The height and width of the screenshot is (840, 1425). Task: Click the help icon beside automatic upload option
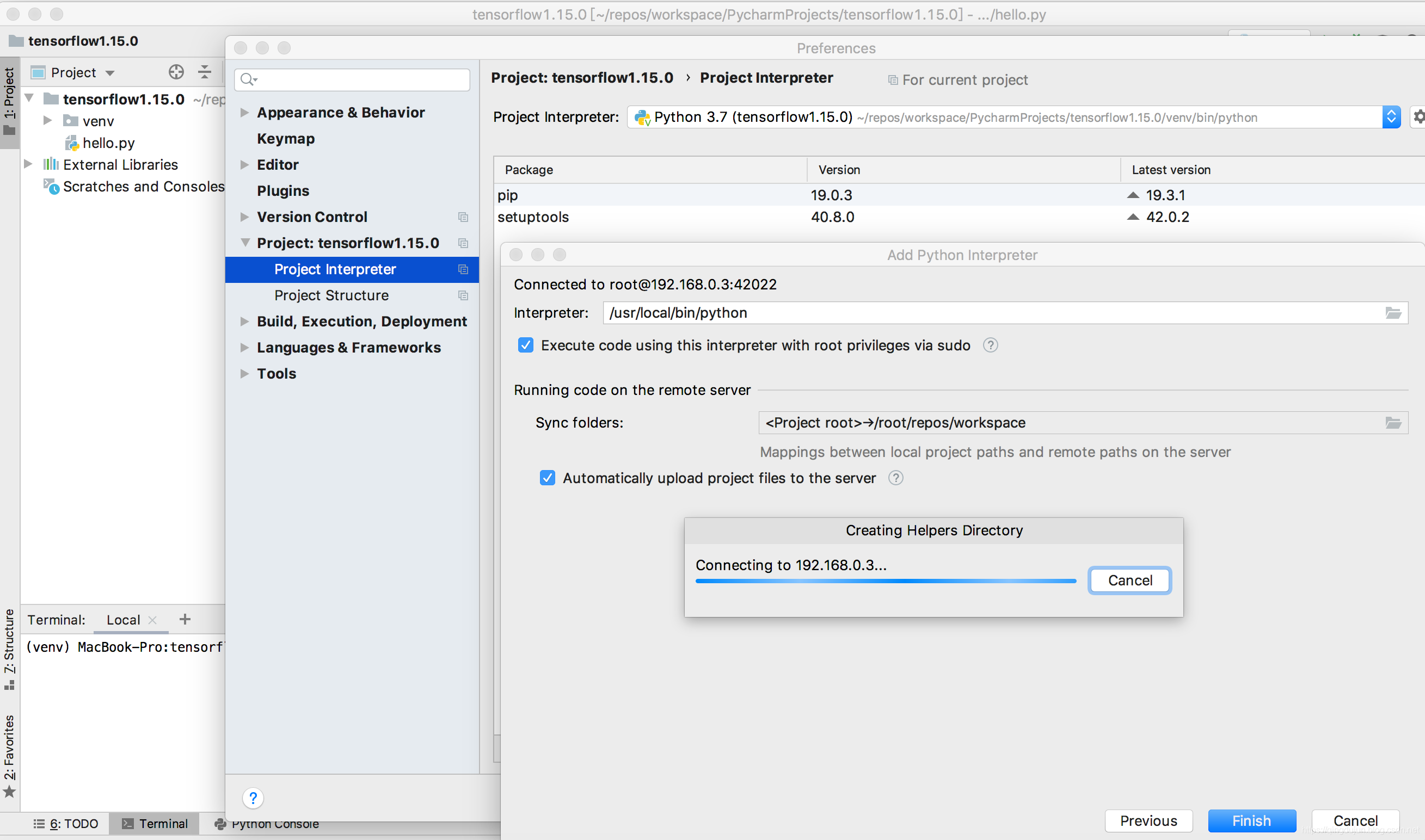895,478
